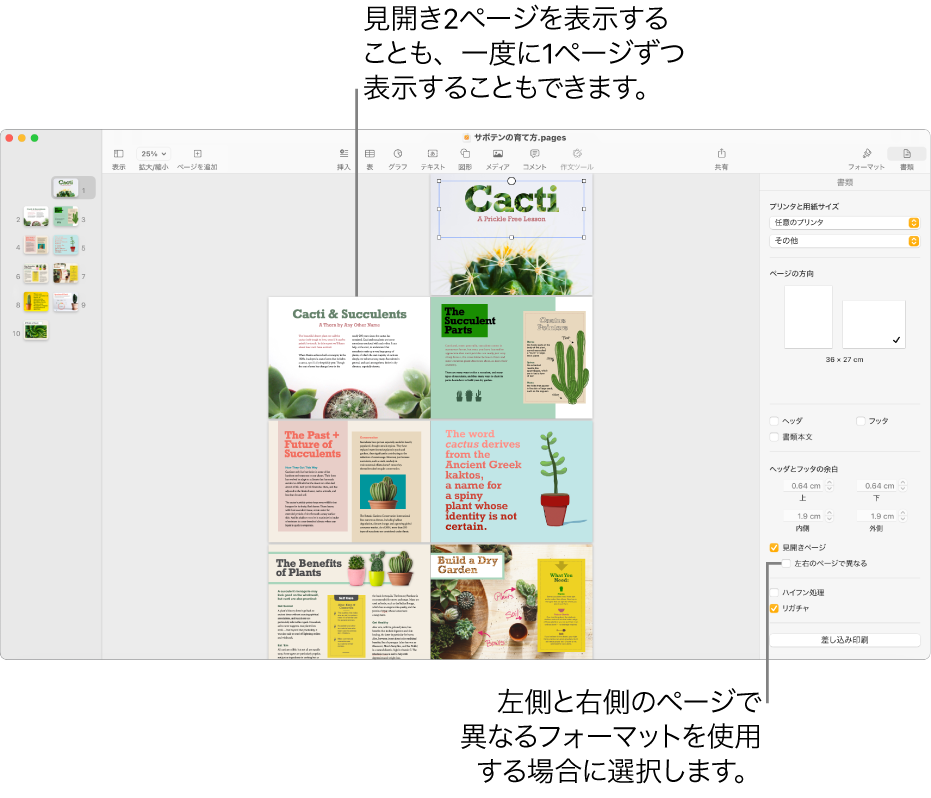Click the 上 top margin field

click(x=802, y=486)
